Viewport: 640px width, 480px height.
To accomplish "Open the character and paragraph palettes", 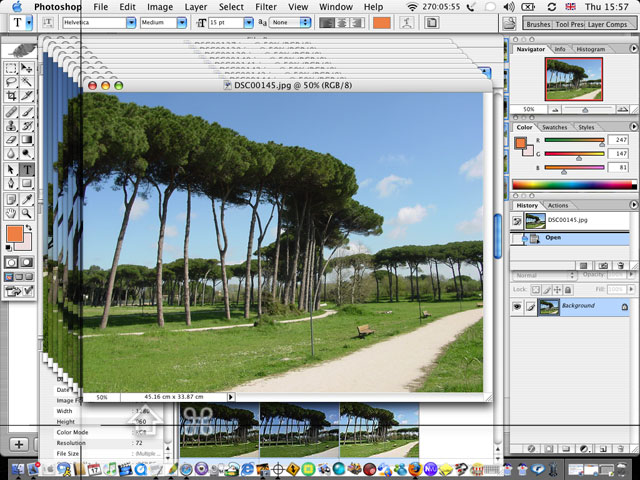I will point(431,22).
